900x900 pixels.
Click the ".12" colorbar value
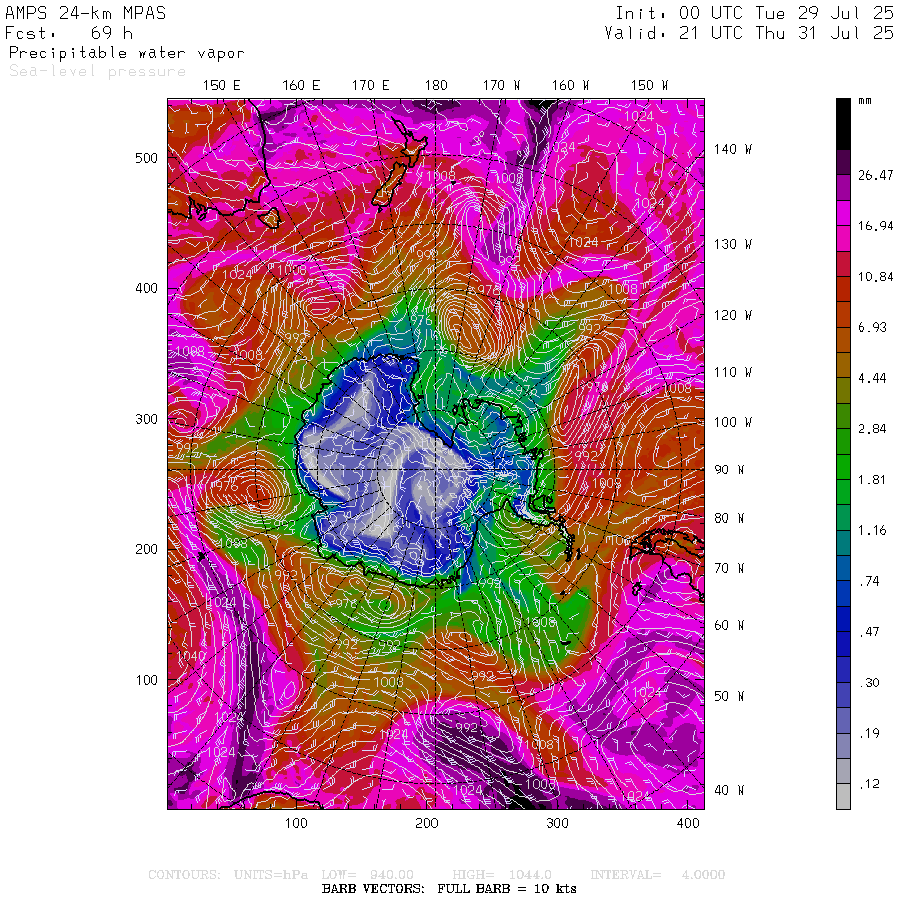pyautogui.click(x=869, y=783)
